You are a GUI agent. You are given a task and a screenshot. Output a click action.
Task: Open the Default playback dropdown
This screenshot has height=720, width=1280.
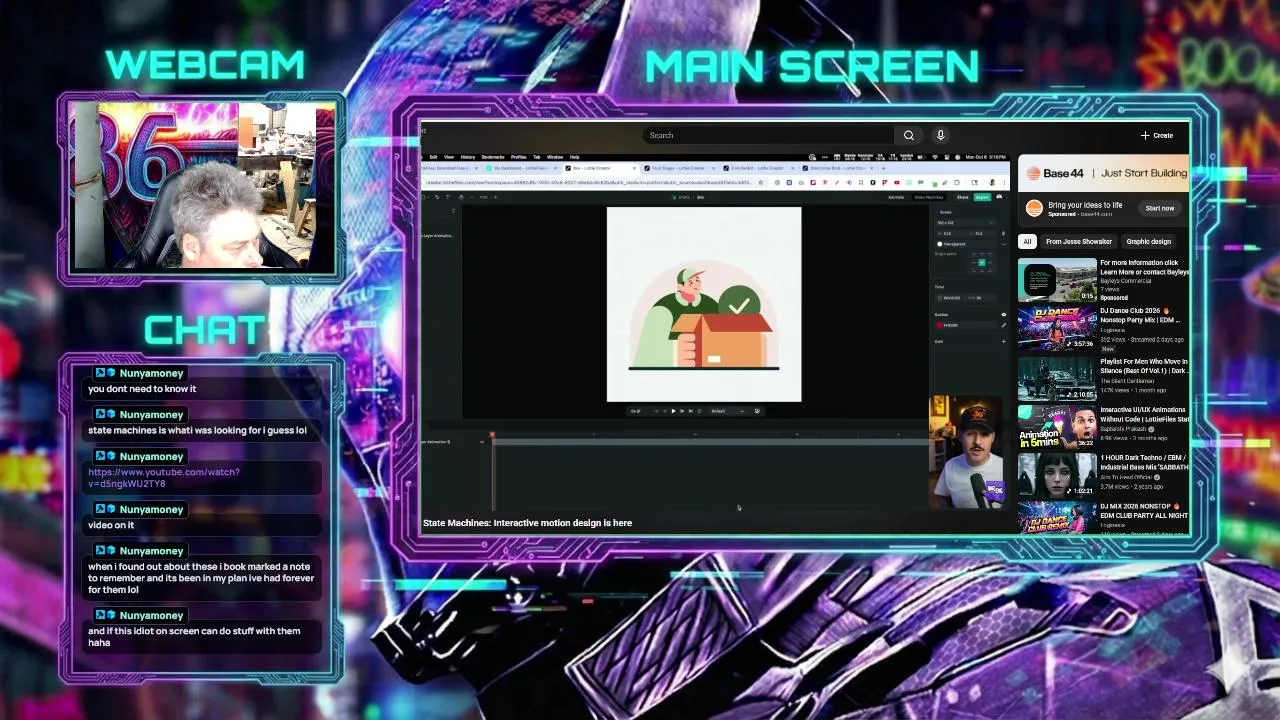click(728, 411)
